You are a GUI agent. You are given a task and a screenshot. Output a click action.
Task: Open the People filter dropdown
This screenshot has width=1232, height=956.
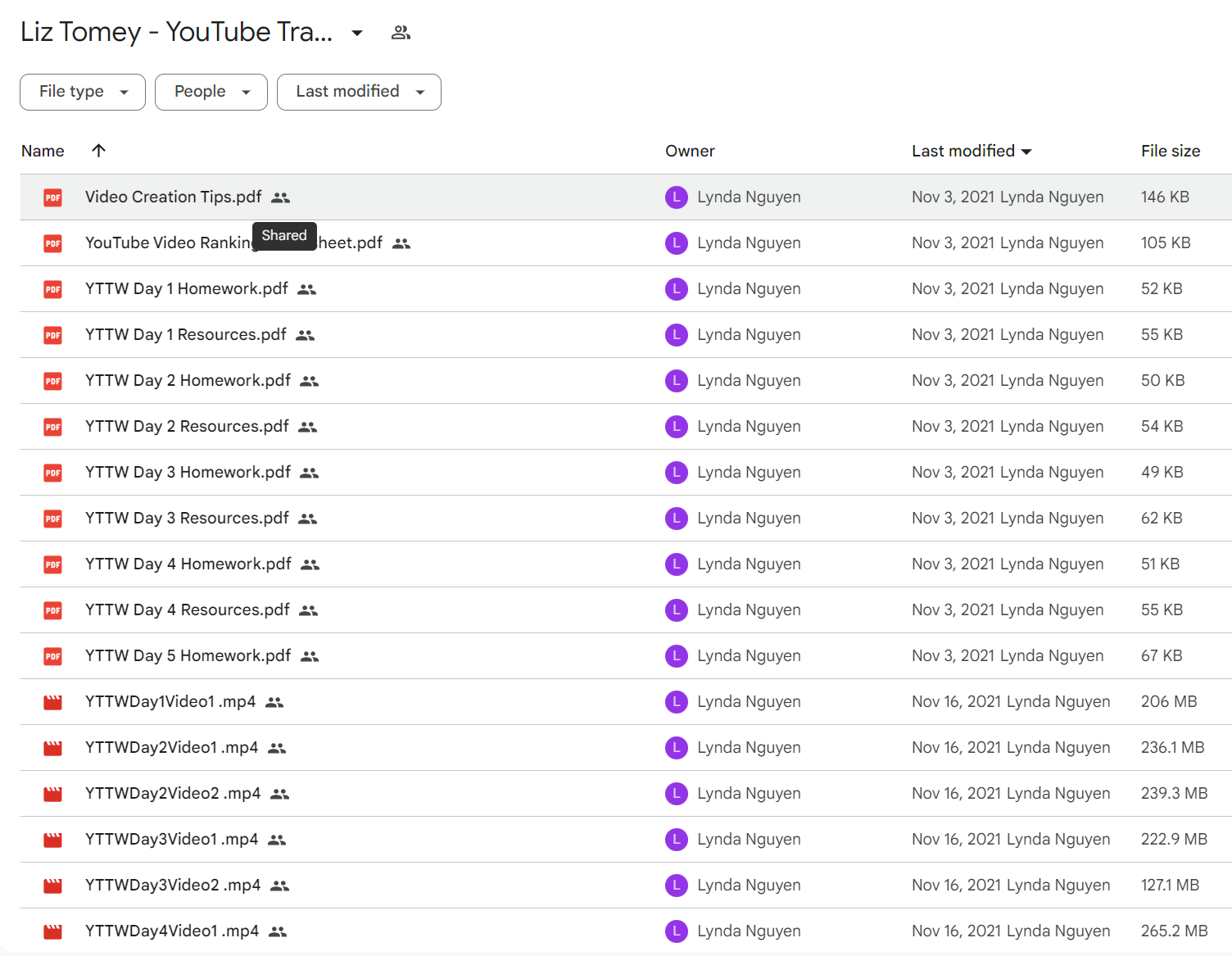[x=211, y=92]
